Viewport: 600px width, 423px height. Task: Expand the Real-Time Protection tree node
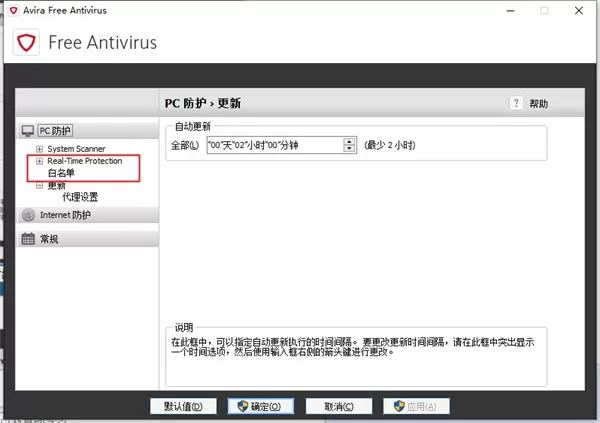[x=39, y=161]
